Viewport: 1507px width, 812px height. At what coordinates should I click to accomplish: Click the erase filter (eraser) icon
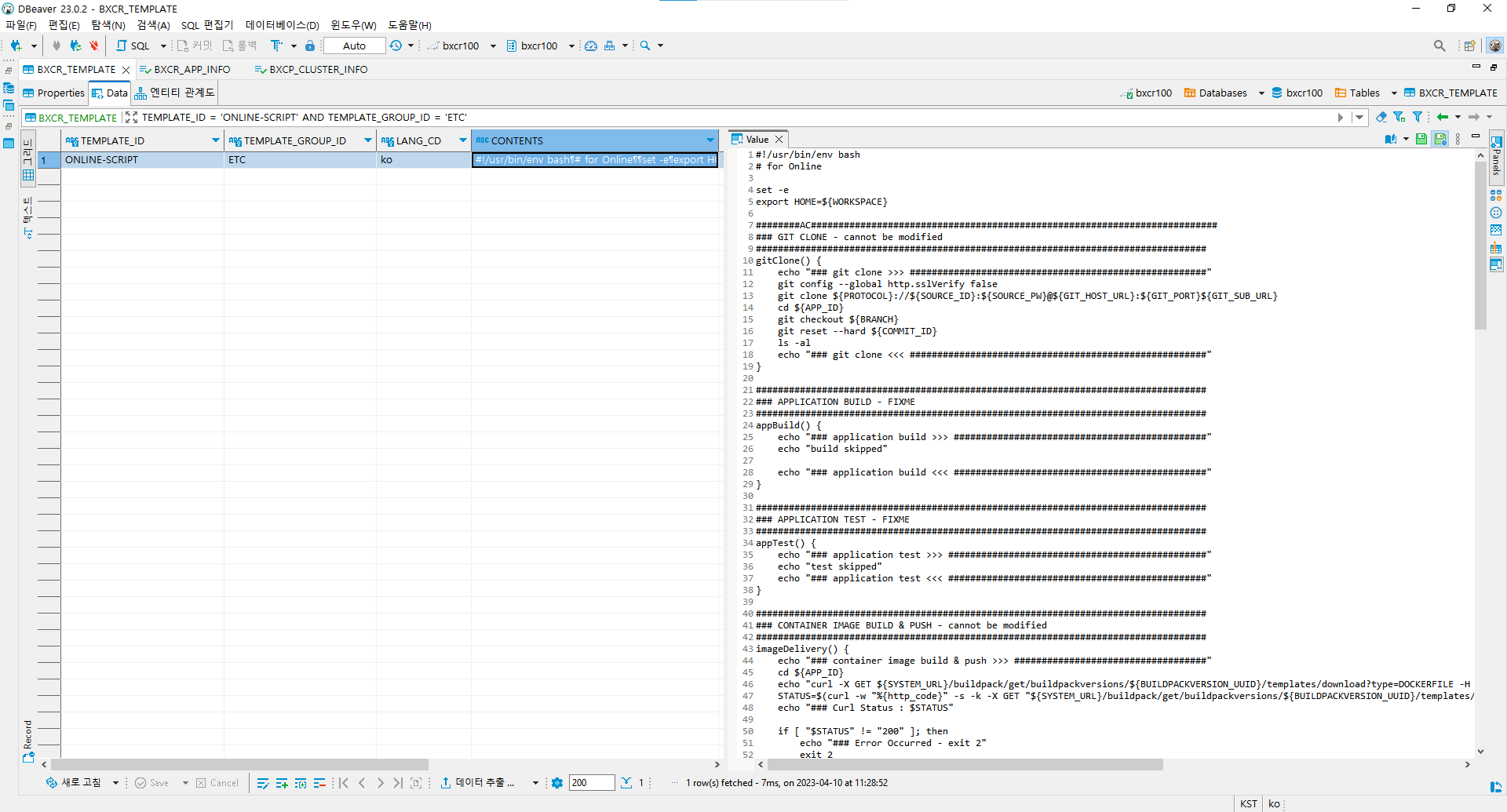pos(1381,117)
